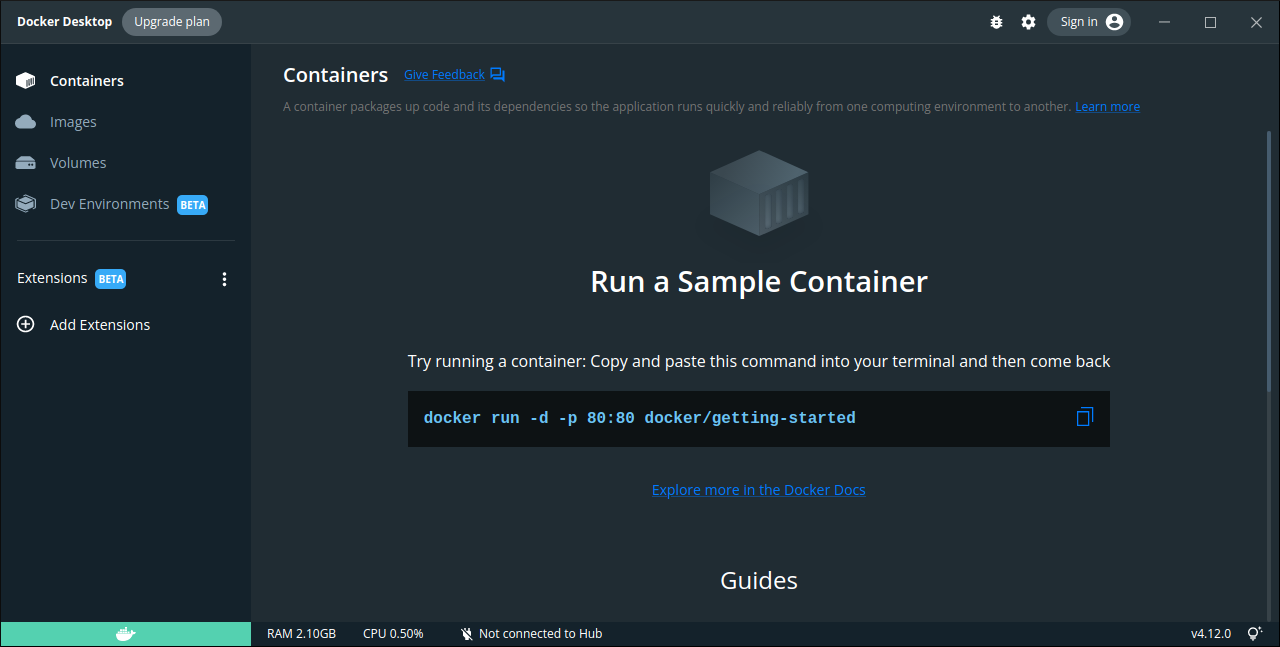Open Explore more in the Docker Docs

[758, 489]
